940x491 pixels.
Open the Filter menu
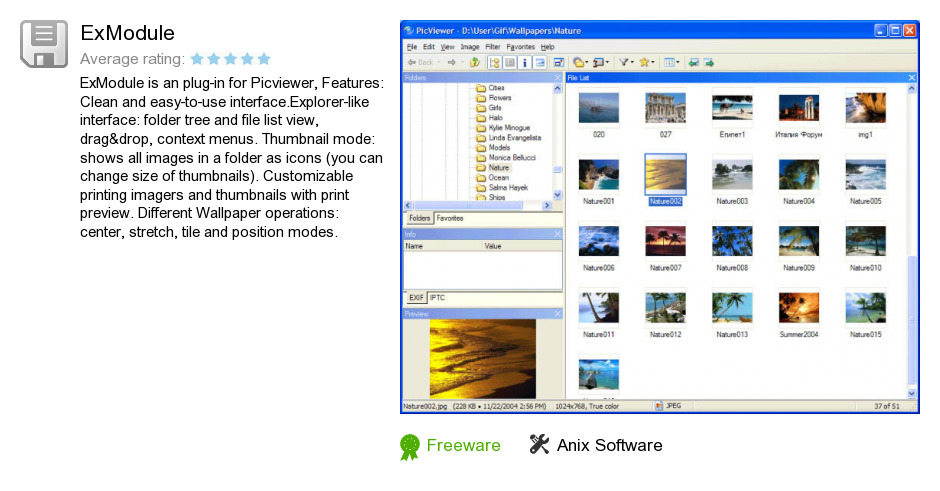tap(493, 47)
